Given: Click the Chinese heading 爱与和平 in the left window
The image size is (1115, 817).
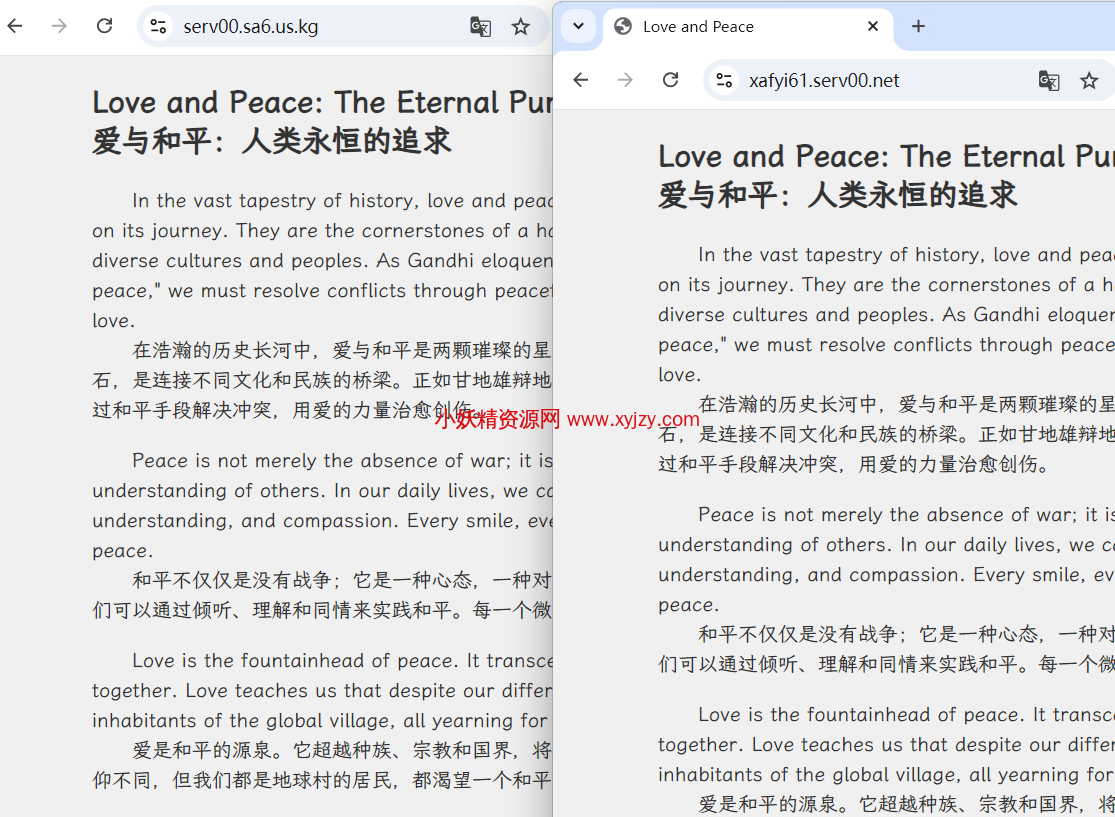Looking at the screenshot, I should click(x=272, y=140).
